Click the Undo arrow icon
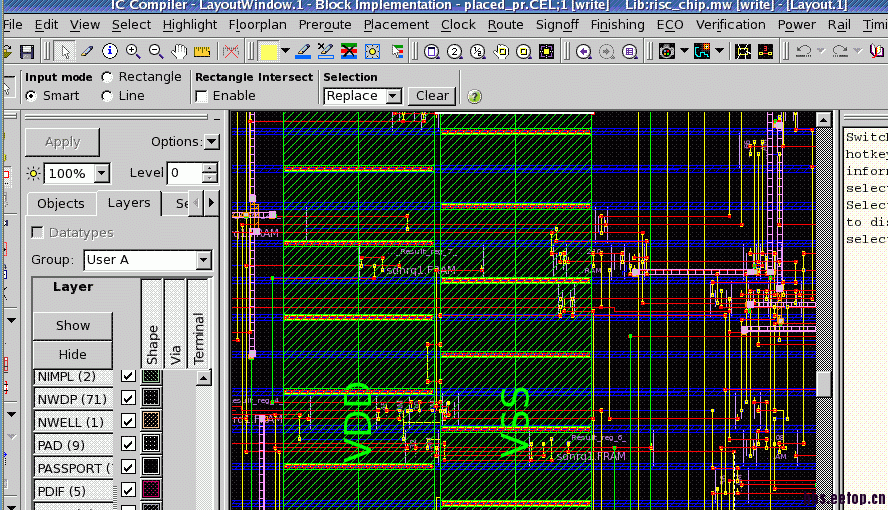This screenshot has width=888, height=510. (x=803, y=52)
